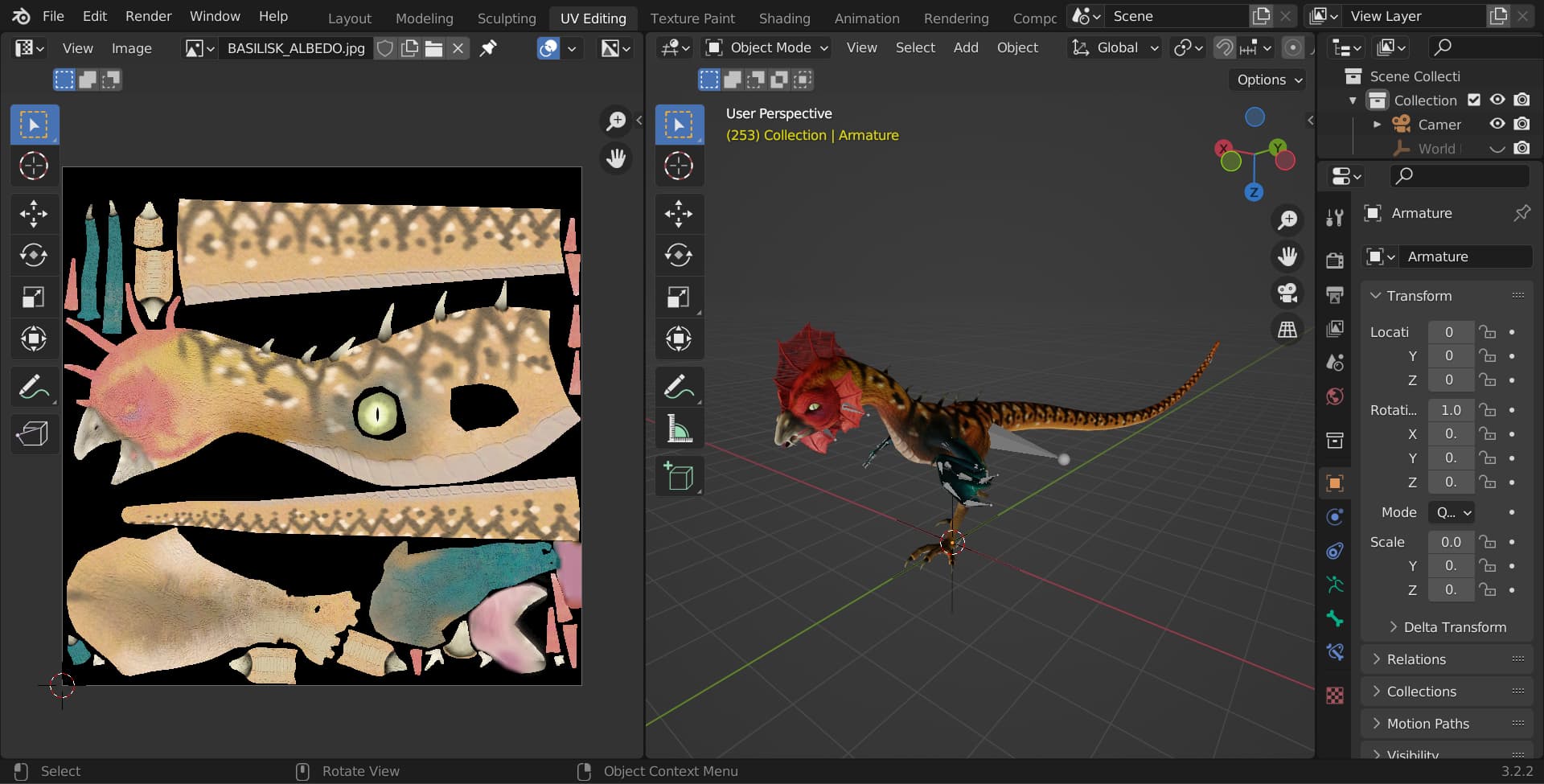Activate the Measure tool
Screen dimensions: 1544x784
pyautogui.click(x=680, y=429)
